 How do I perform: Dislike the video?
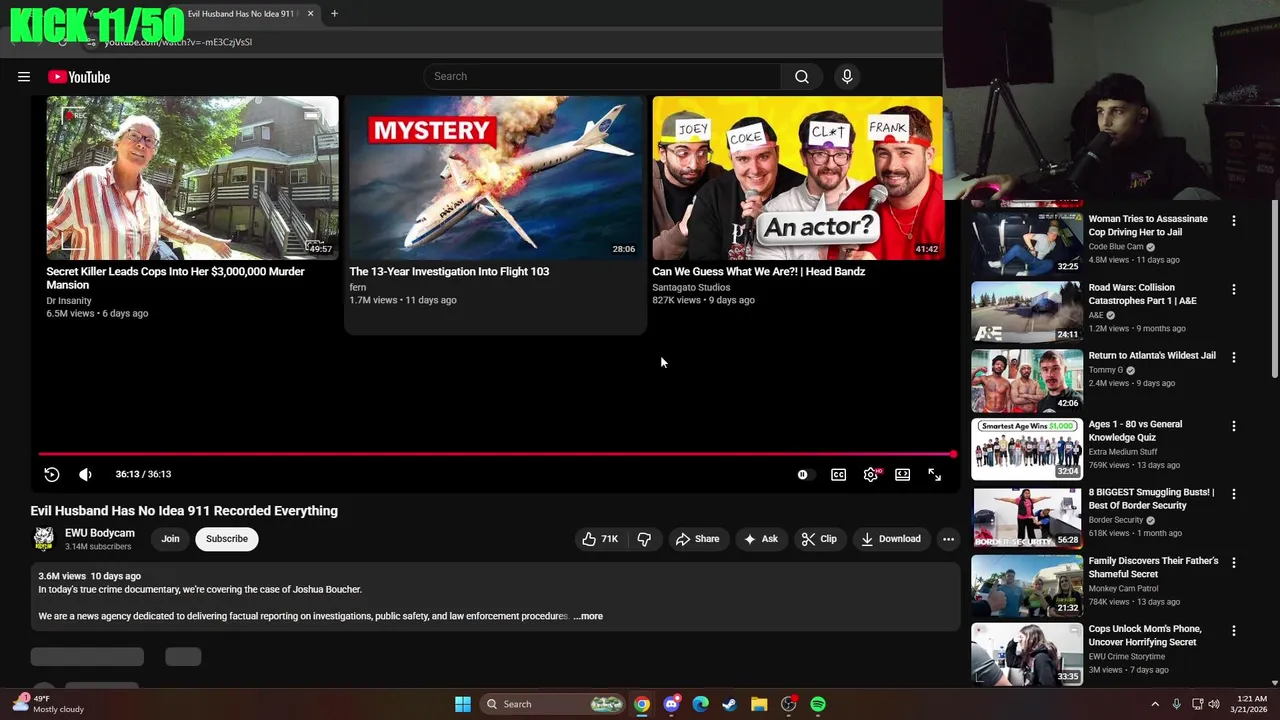pos(644,539)
